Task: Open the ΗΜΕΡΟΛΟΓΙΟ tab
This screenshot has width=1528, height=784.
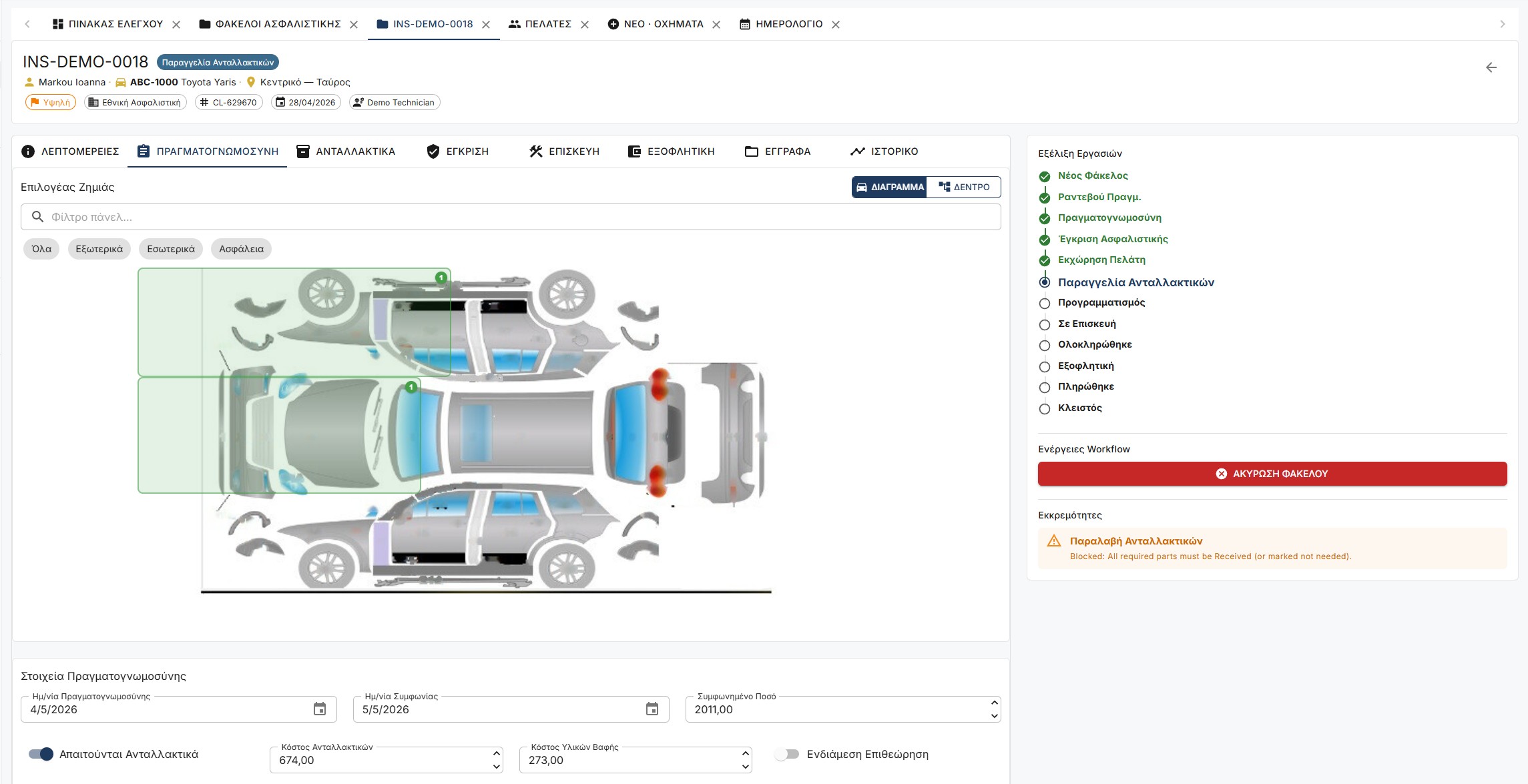Action: [781, 24]
